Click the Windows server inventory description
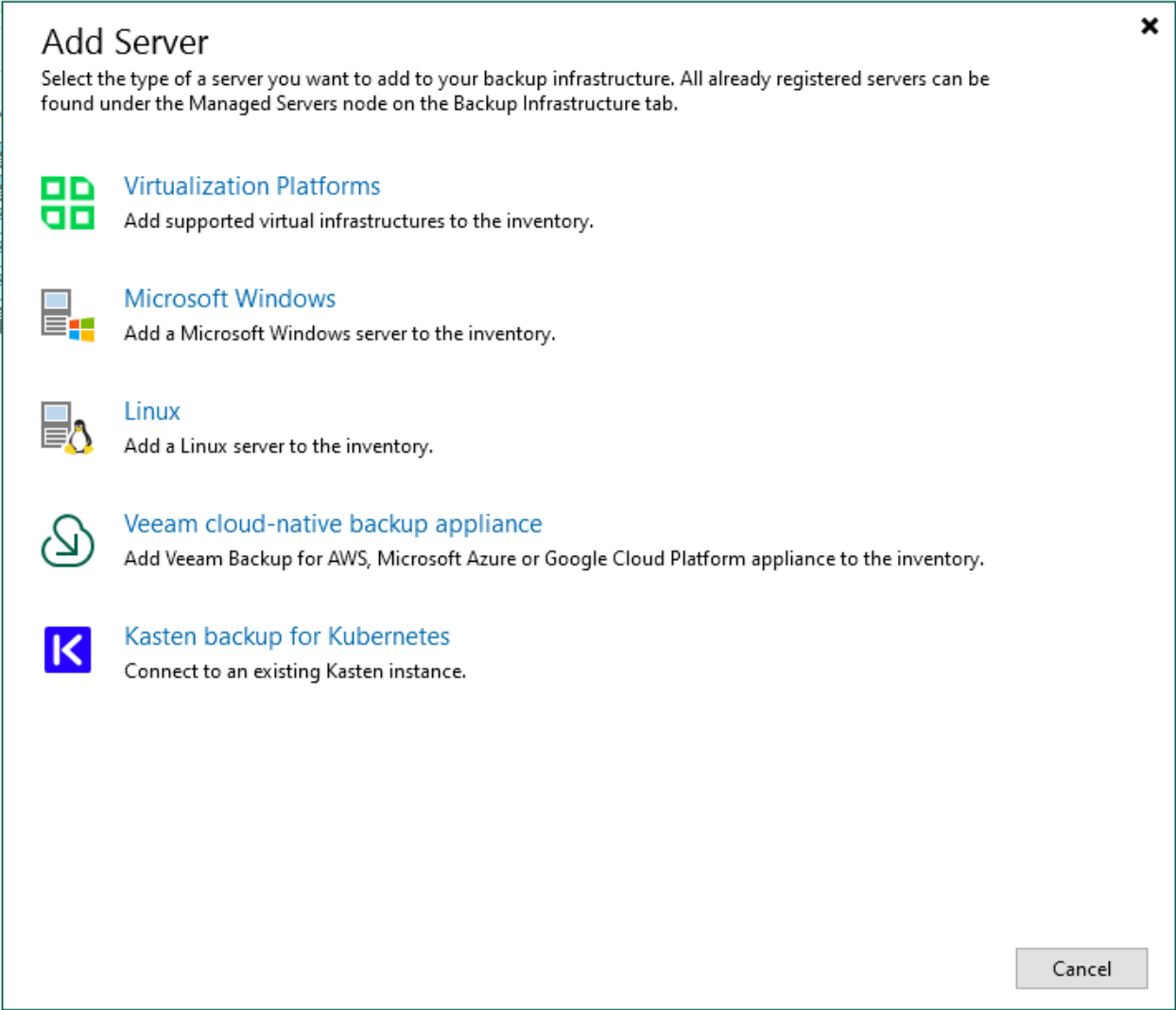The height and width of the screenshot is (1010, 1176). [339, 334]
